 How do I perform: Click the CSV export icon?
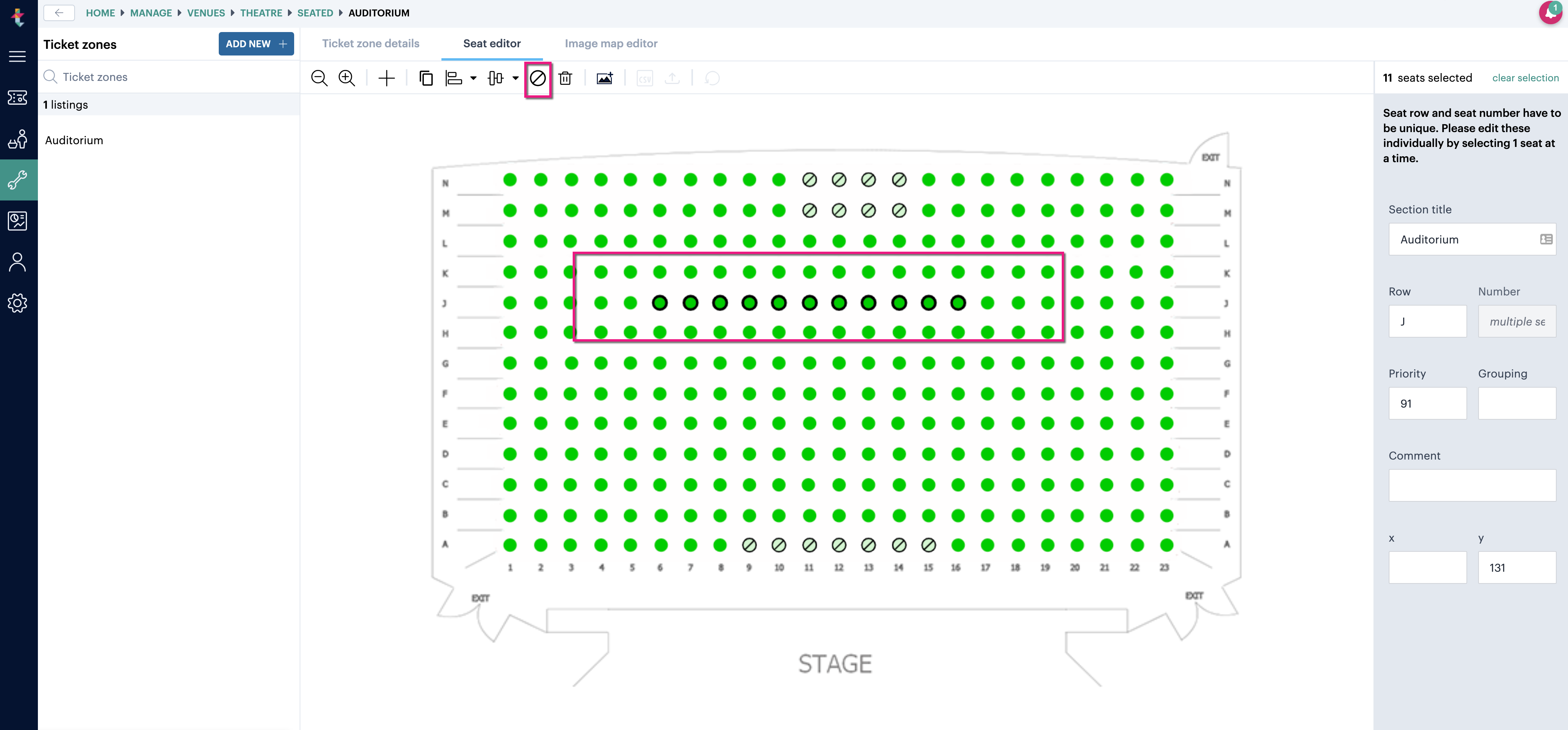click(645, 78)
